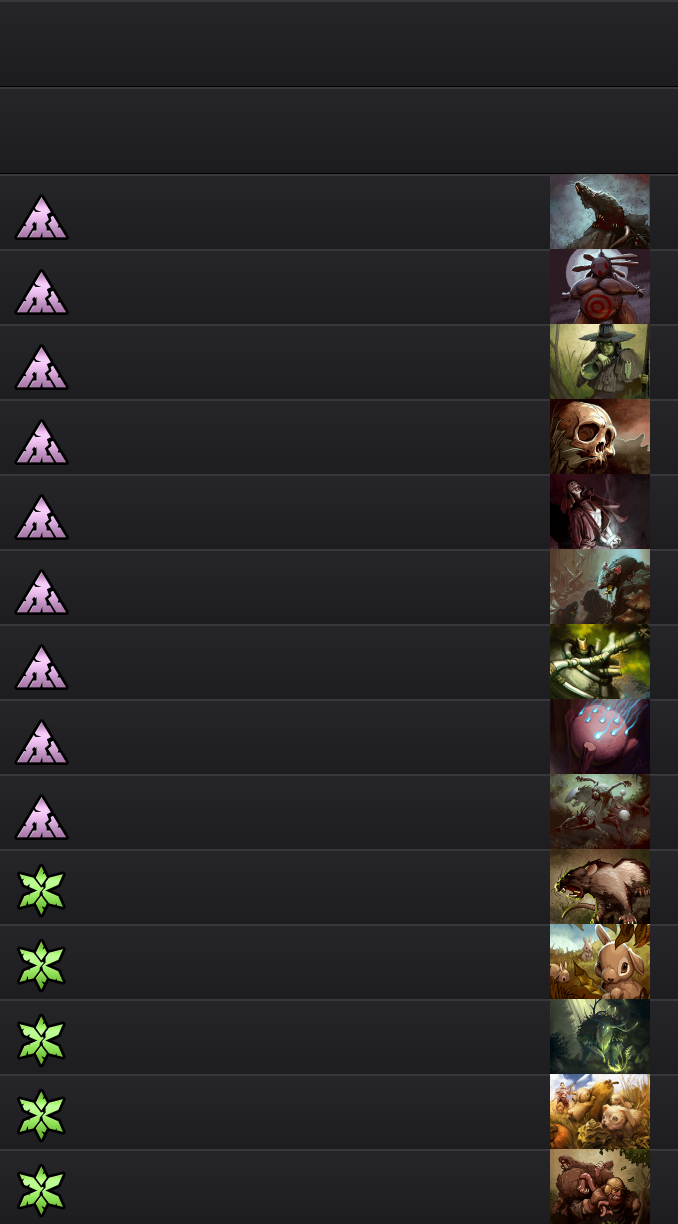Choose the purple icon in the armored robot row
This screenshot has height=1224, width=678.
click(x=41, y=667)
